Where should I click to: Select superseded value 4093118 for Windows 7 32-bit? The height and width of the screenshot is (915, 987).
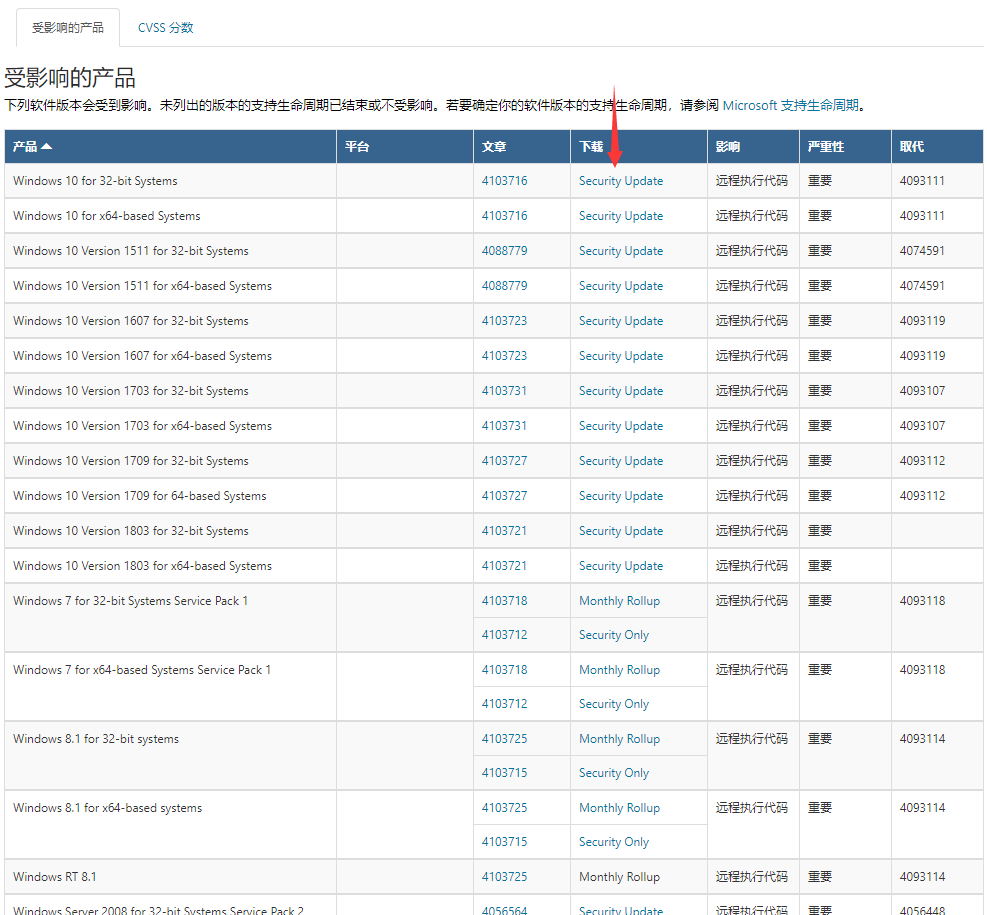pyautogui.click(x=922, y=601)
